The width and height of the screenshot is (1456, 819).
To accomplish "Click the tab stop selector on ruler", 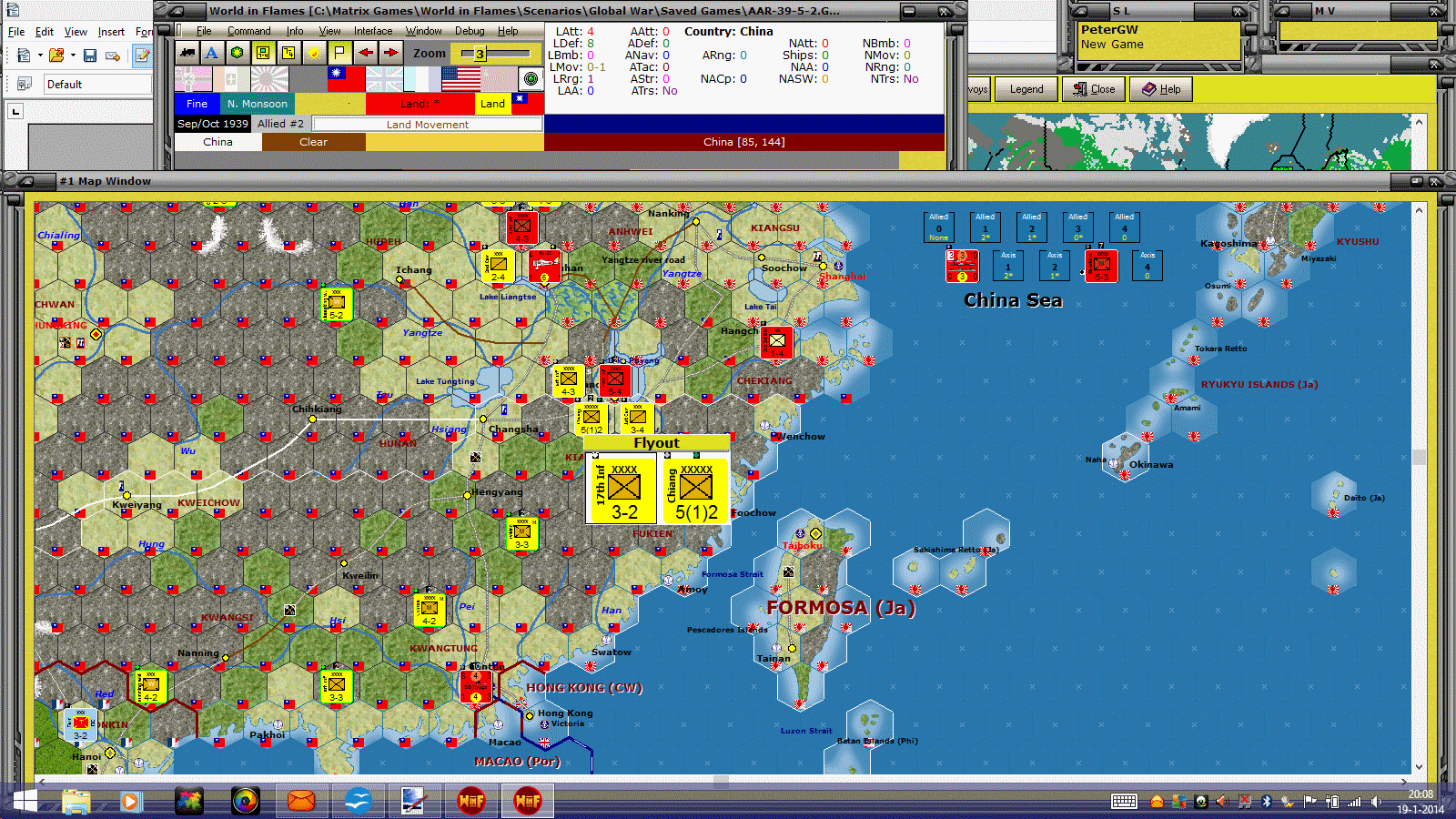I will coord(15,111).
